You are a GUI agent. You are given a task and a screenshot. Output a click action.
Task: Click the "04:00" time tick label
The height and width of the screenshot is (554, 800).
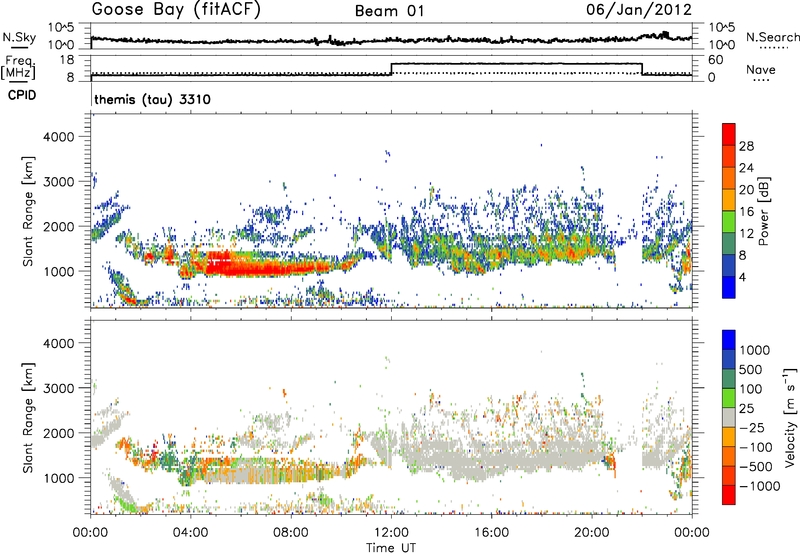point(190,532)
